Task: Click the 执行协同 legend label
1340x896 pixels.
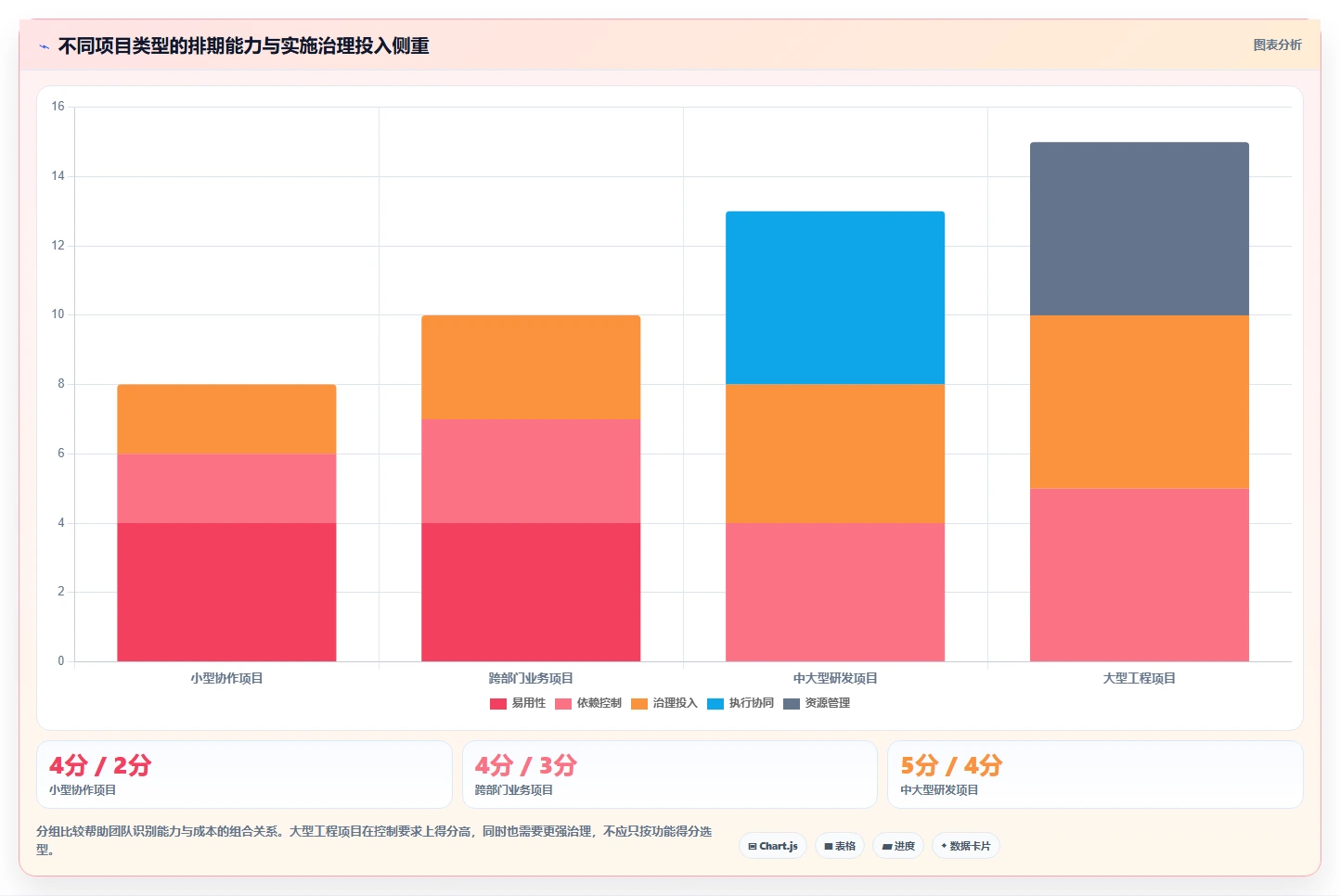Action: click(x=752, y=703)
